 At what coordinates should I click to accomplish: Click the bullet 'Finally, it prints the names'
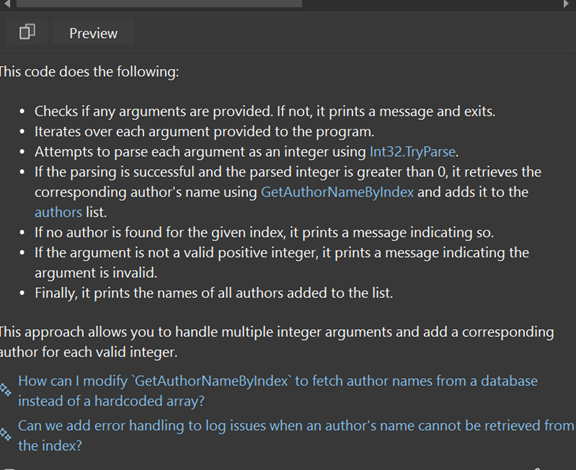point(214,293)
